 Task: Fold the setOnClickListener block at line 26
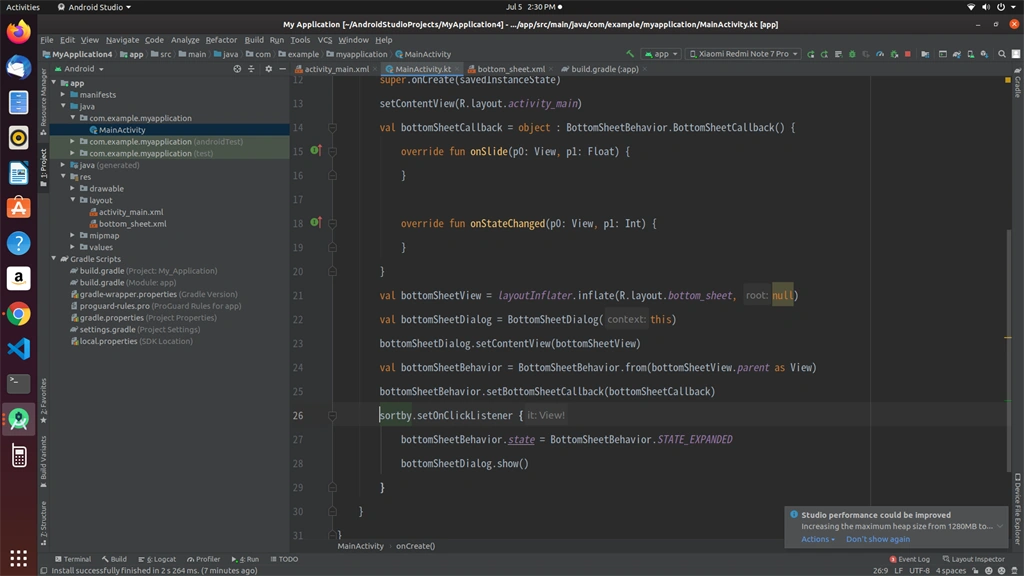tap(332, 415)
